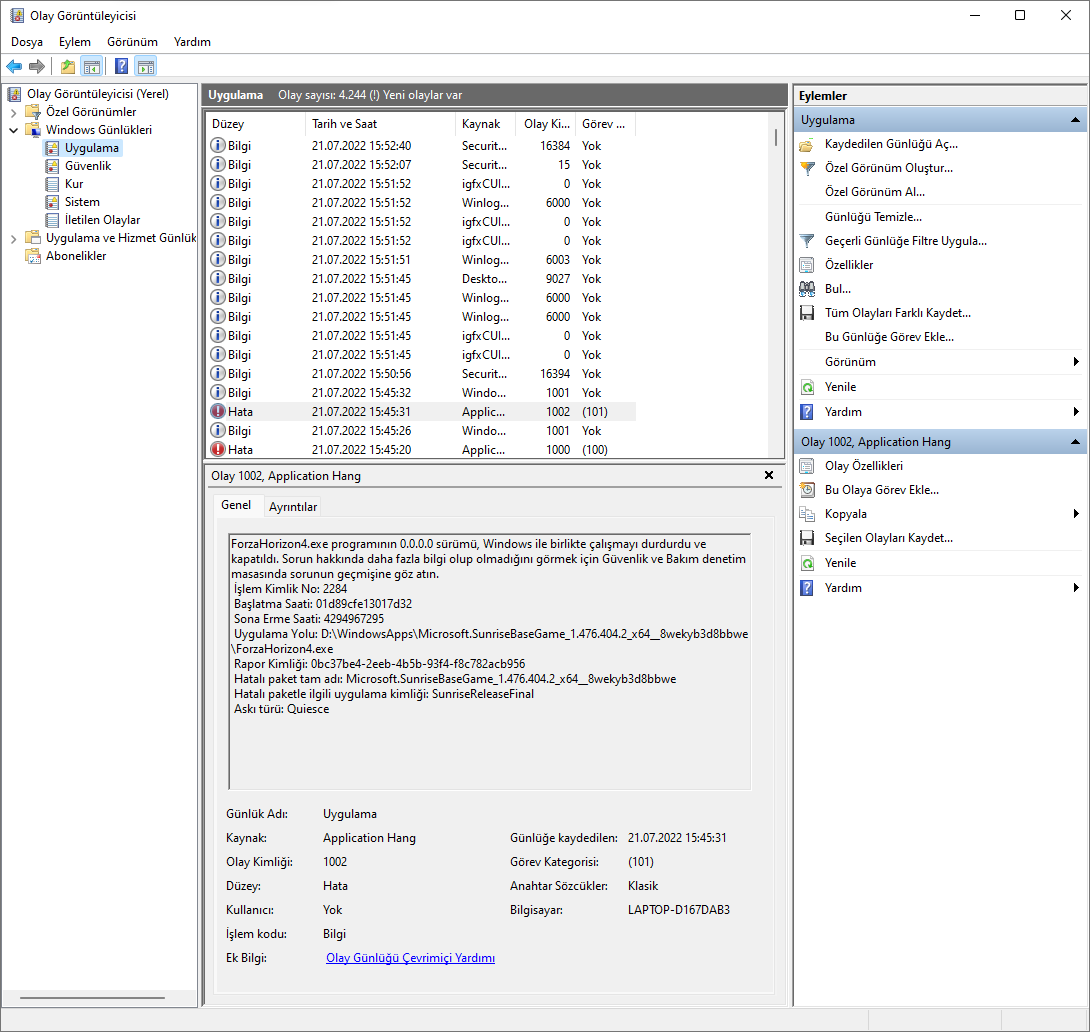Close the Olay 1002 preview pane
The width and height of the screenshot is (1090, 1032).
(768, 476)
